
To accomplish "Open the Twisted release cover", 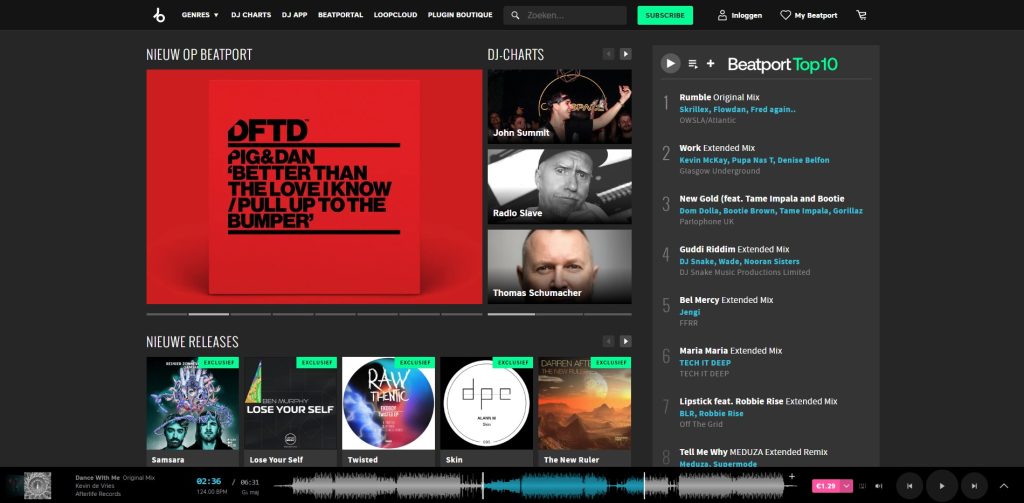I will 389,403.
